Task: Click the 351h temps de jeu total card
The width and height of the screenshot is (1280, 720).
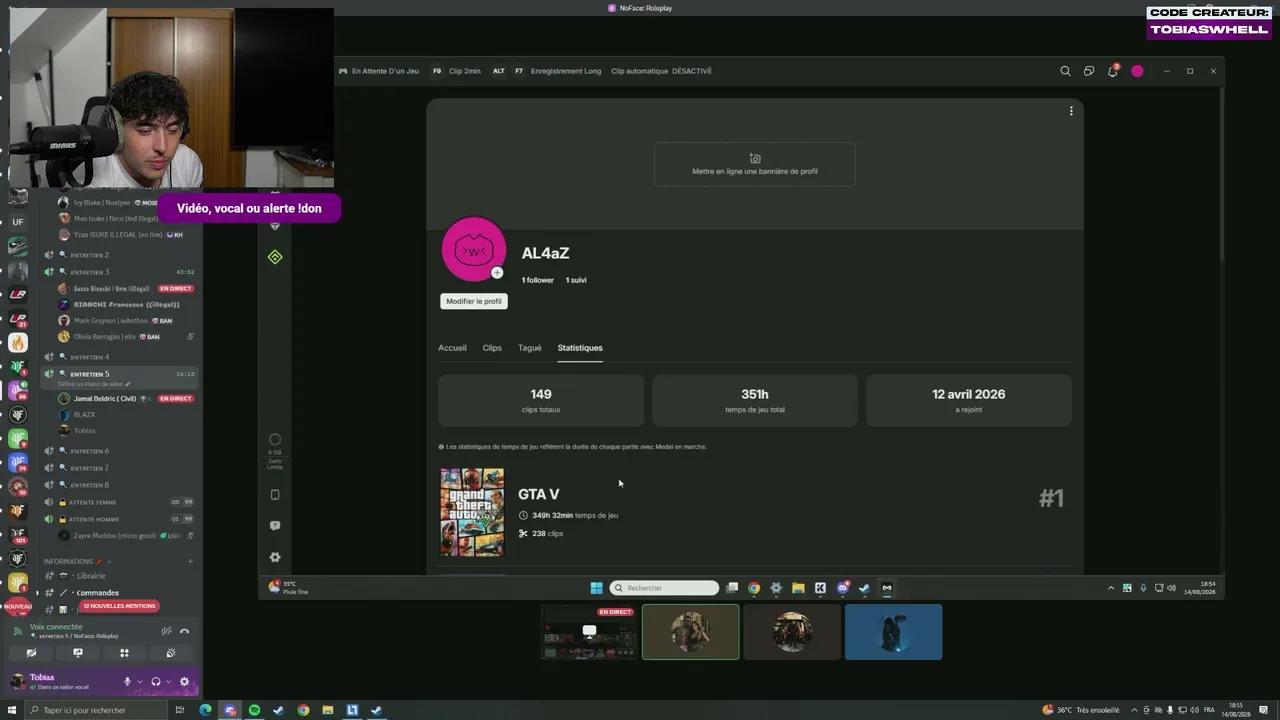Action: [755, 400]
